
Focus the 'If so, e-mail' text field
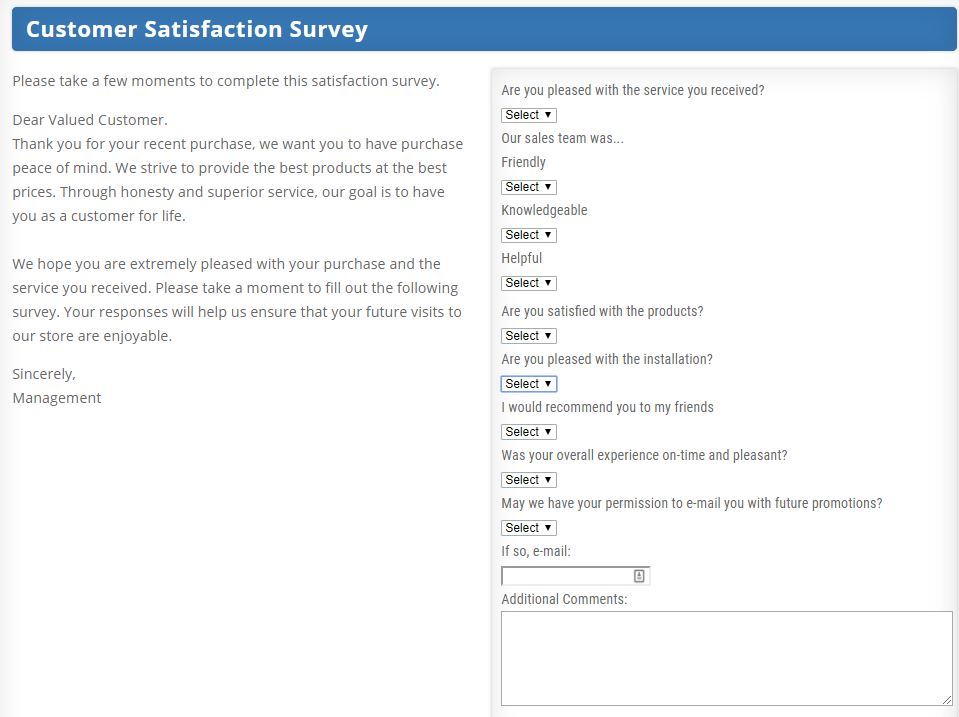click(x=575, y=576)
